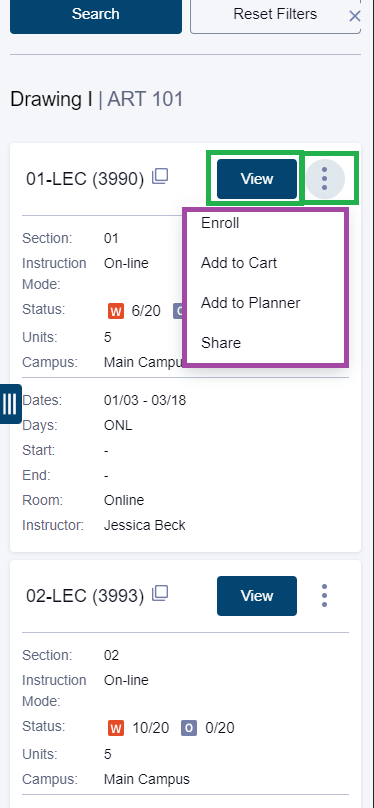Click instructor name Jessica Beck
374x808 pixels.
[145, 525]
